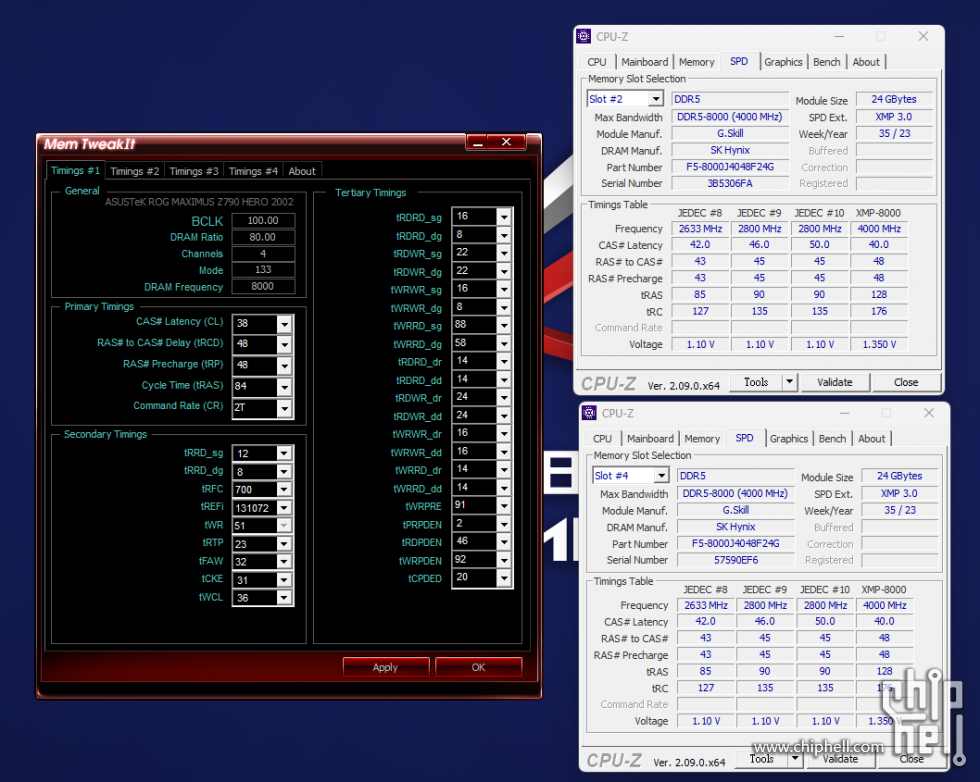This screenshot has height=782, width=980.
Task: Open the Bench tab in Slot #4 CPU-Z window
Action: pos(832,439)
